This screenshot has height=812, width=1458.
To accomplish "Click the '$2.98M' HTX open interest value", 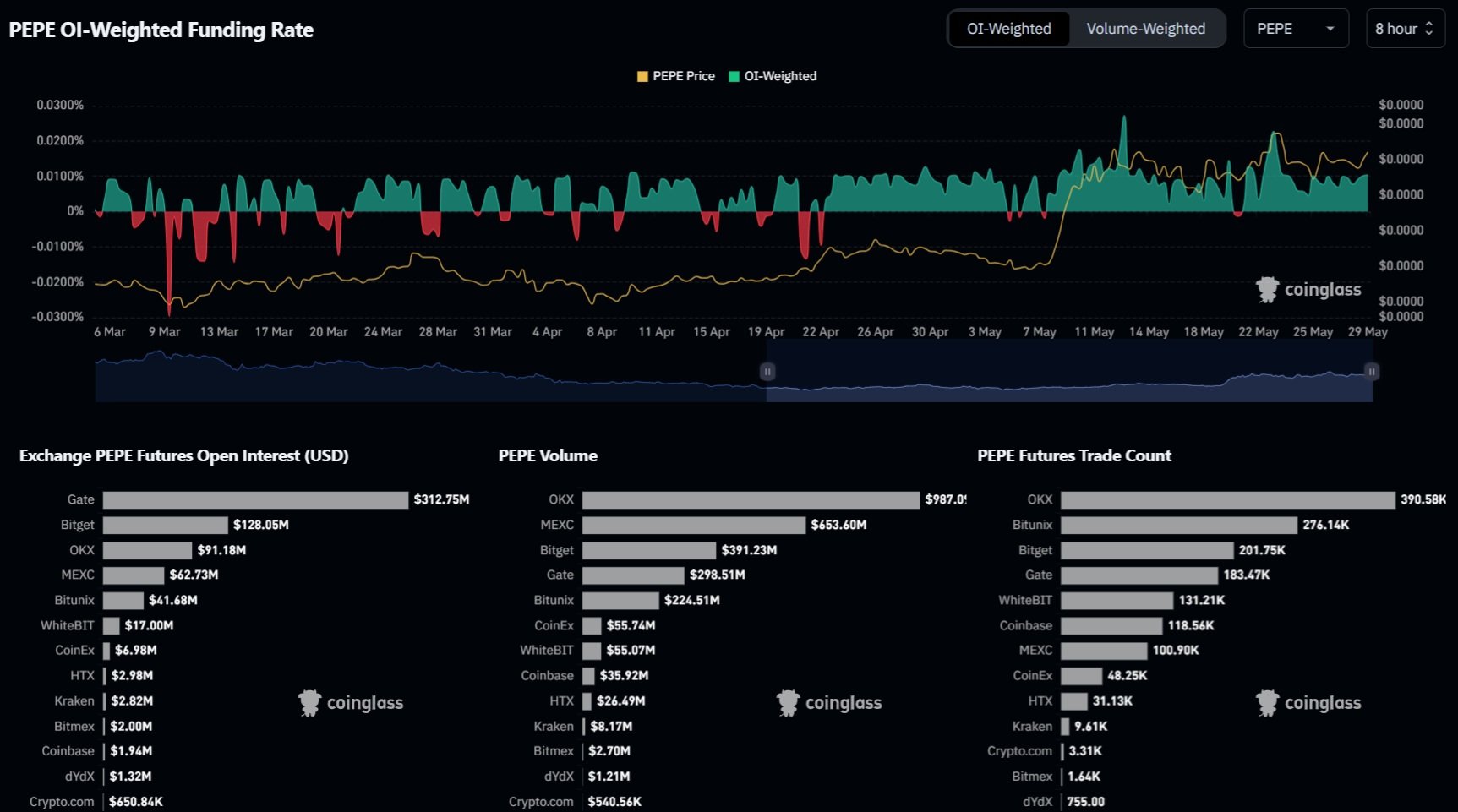I will click(x=132, y=676).
